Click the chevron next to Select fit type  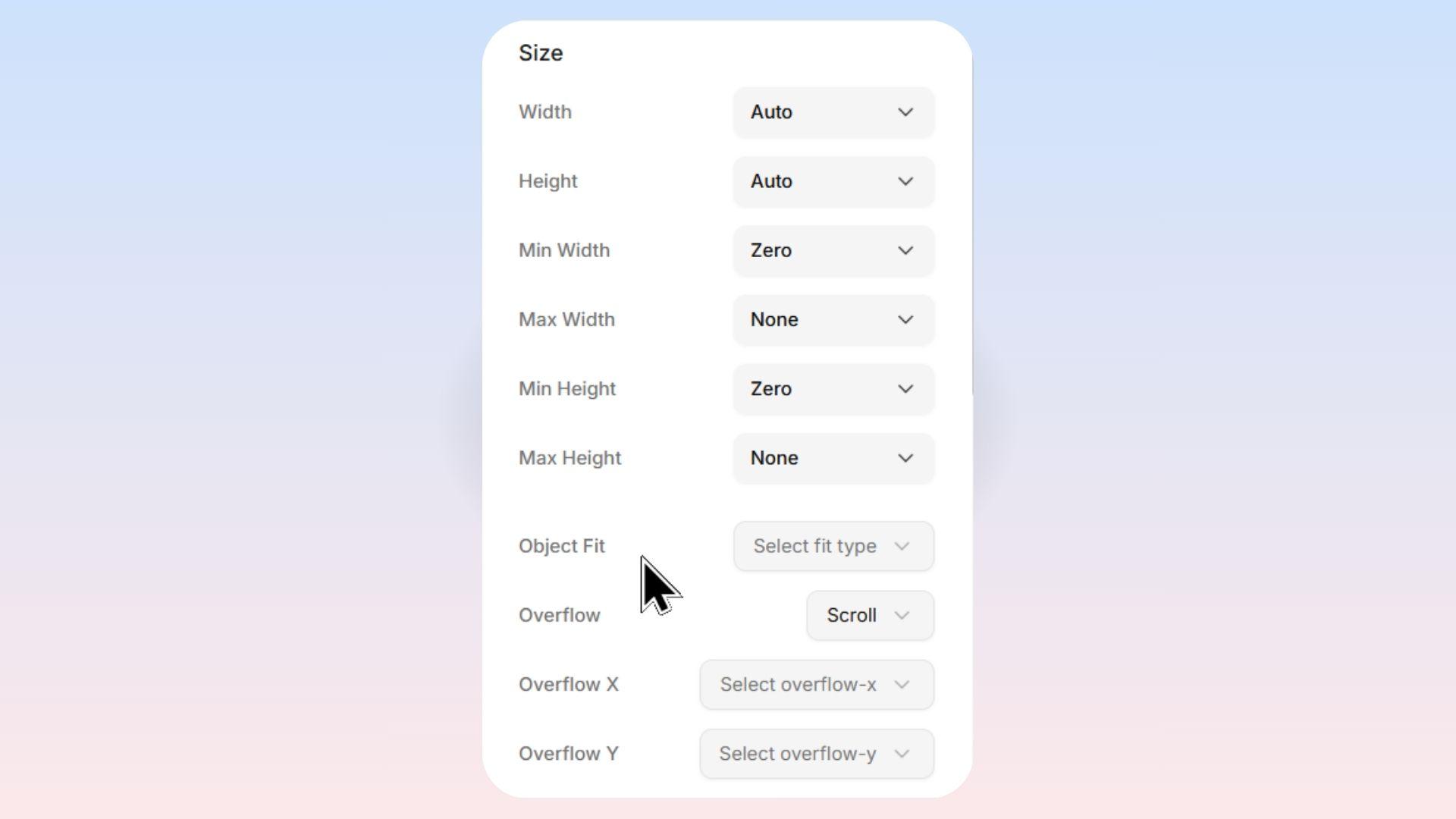902,546
